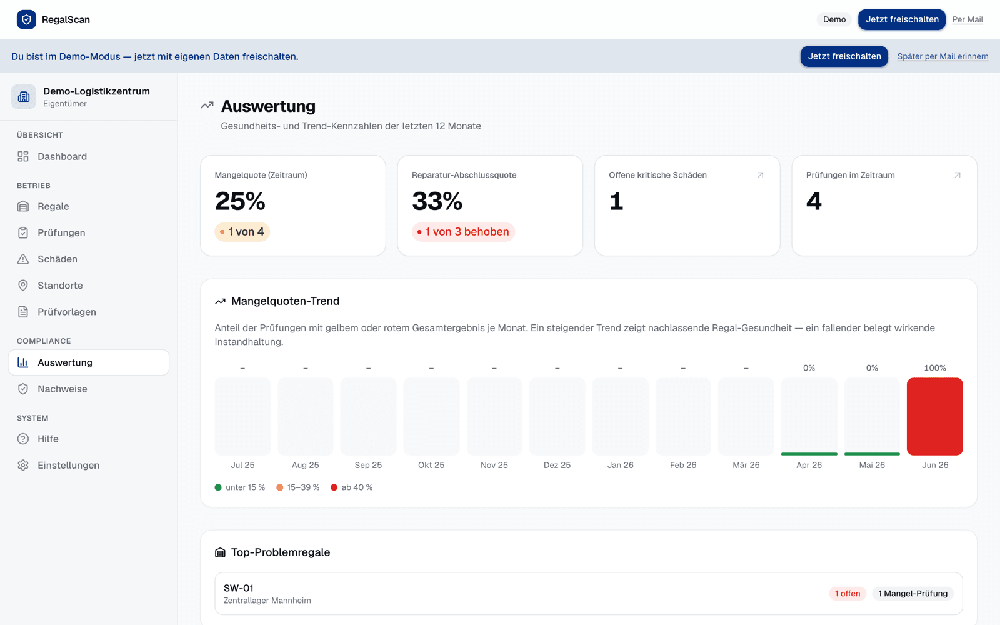This screenshot has height=625, width=1000.
Task: Click the Prüfvorlagen document icon
Action: tap(23, 312)
